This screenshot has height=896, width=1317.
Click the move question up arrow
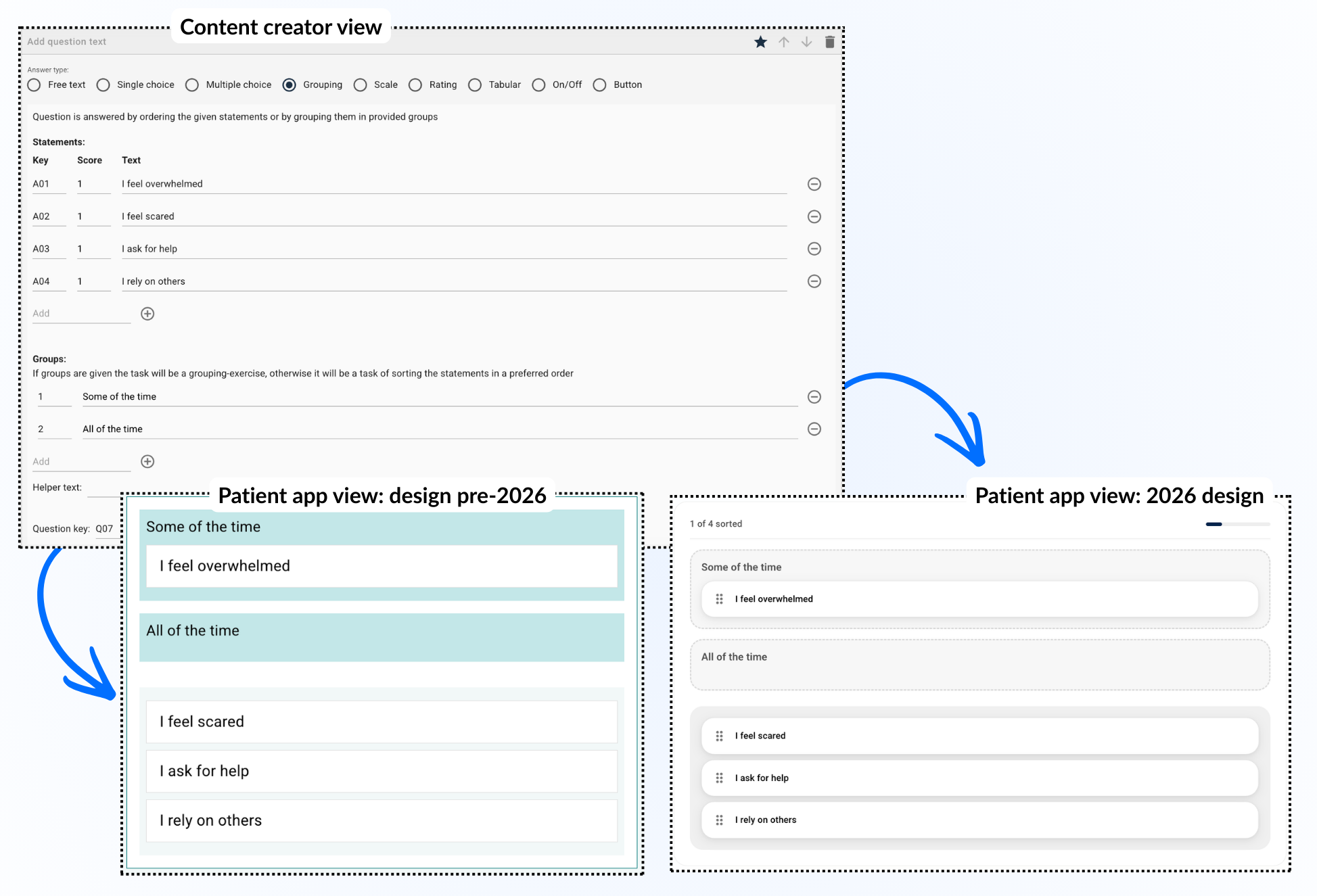pos(783,42)
